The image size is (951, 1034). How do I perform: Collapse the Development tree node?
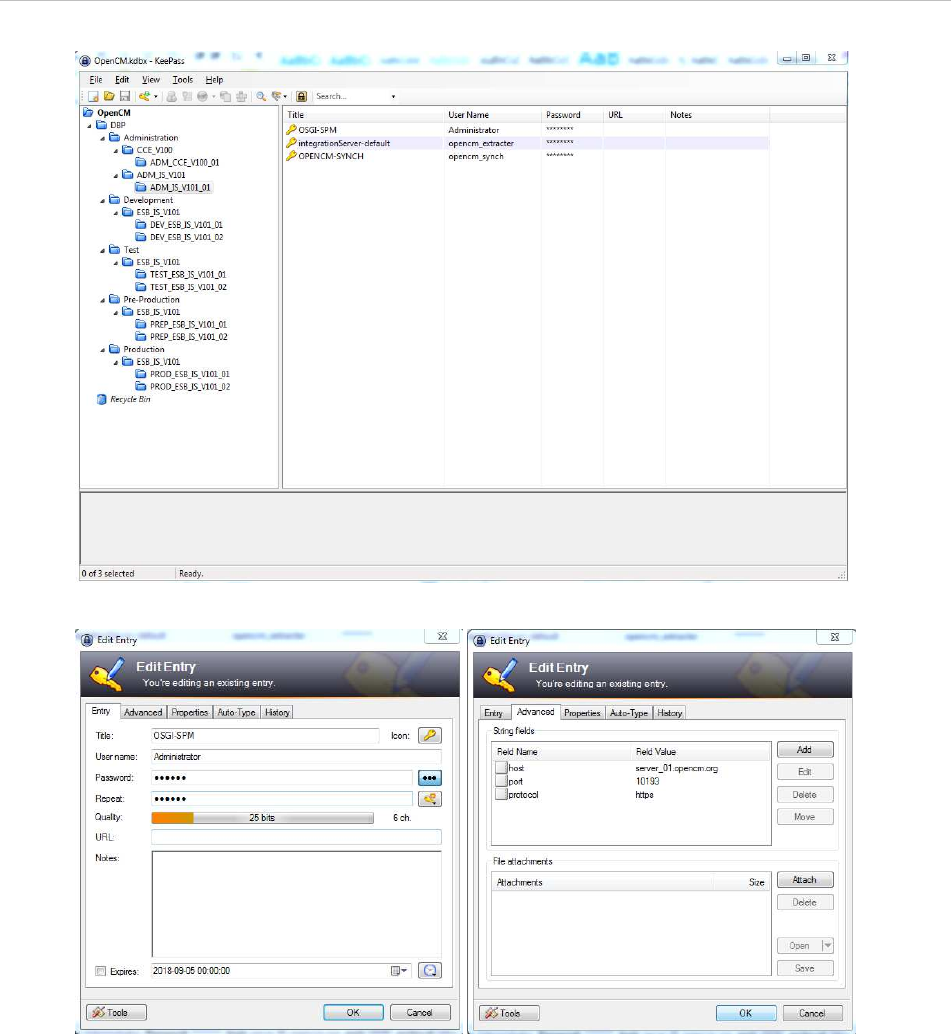coord(103,200)
